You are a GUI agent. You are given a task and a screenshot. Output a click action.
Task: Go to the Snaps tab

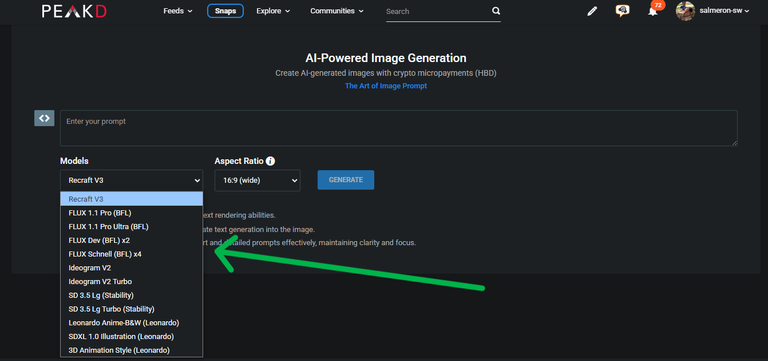coord(225,11)
